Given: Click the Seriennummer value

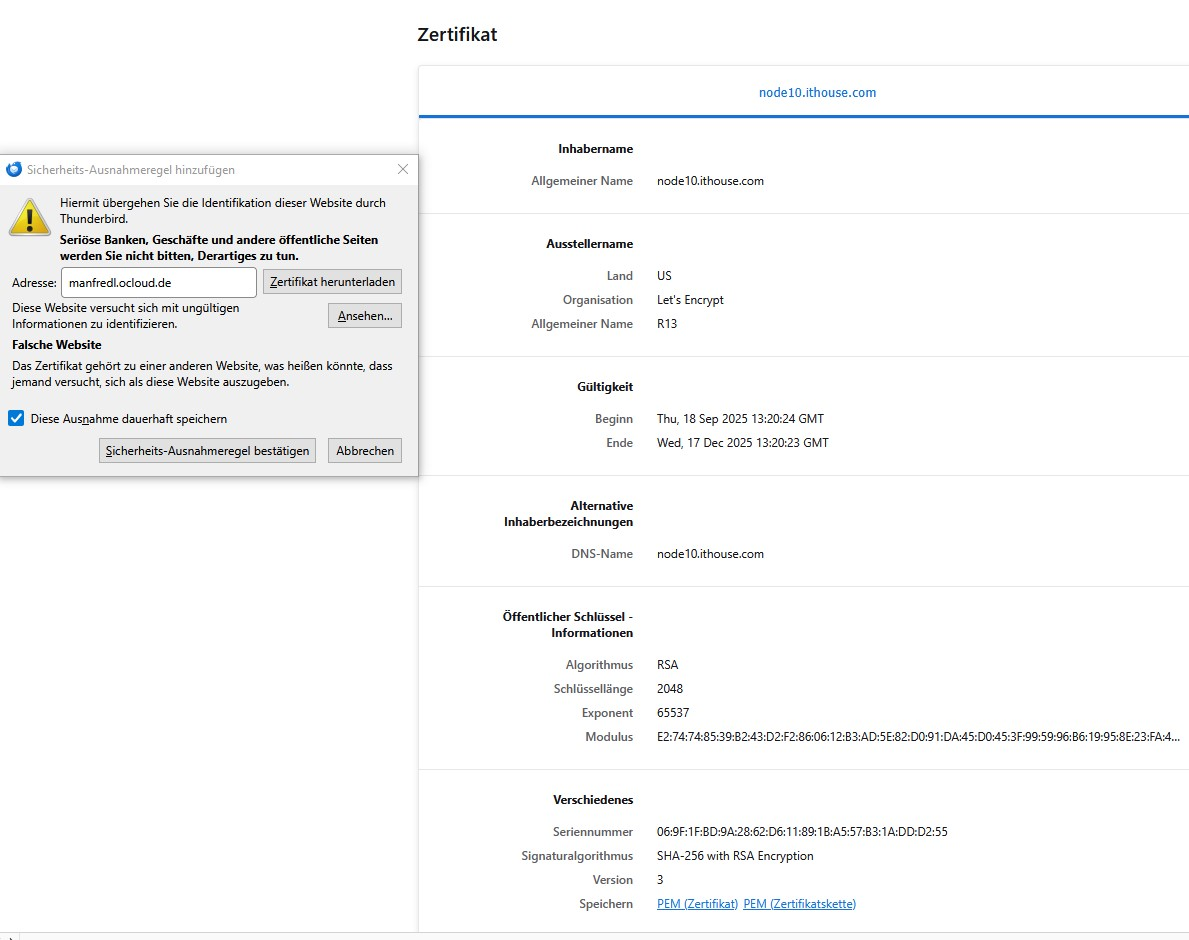Looking at the screenshot, I should point(802,832).
